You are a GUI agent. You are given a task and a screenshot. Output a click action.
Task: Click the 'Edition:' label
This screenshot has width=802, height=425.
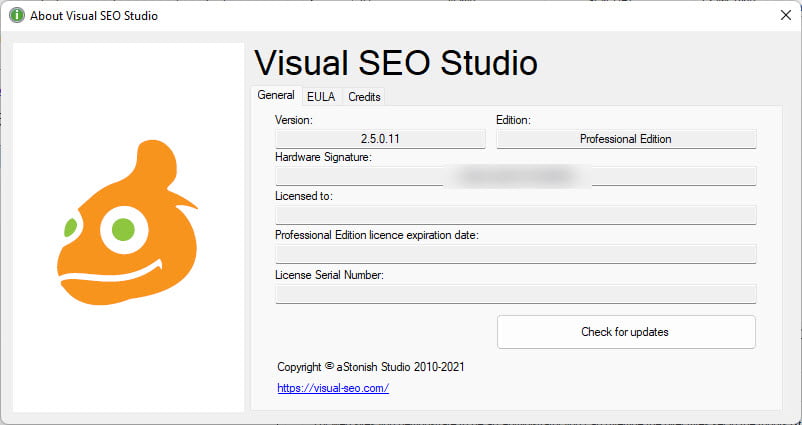click(514, 120)
